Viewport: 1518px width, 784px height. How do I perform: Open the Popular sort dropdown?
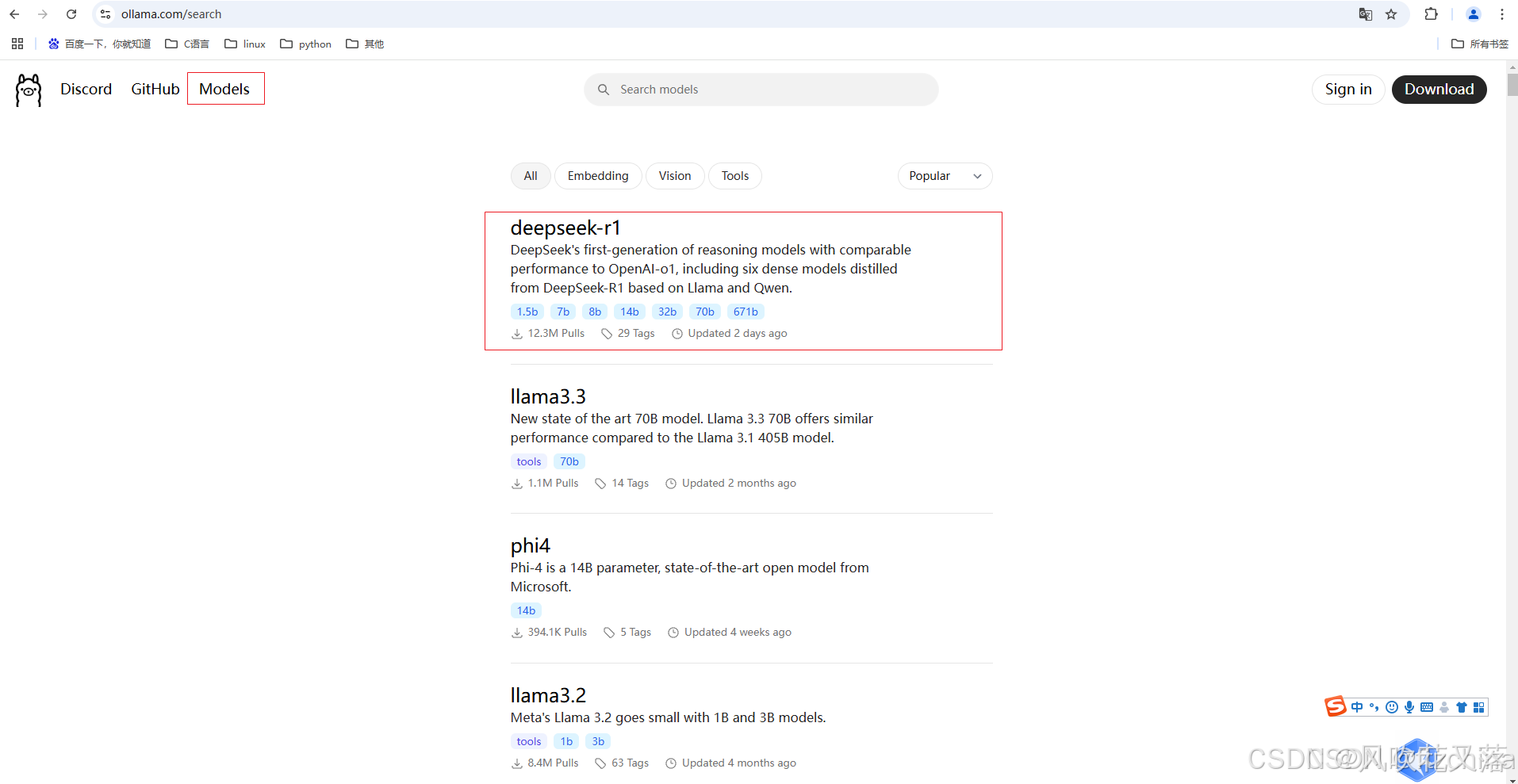coord(945,176)
